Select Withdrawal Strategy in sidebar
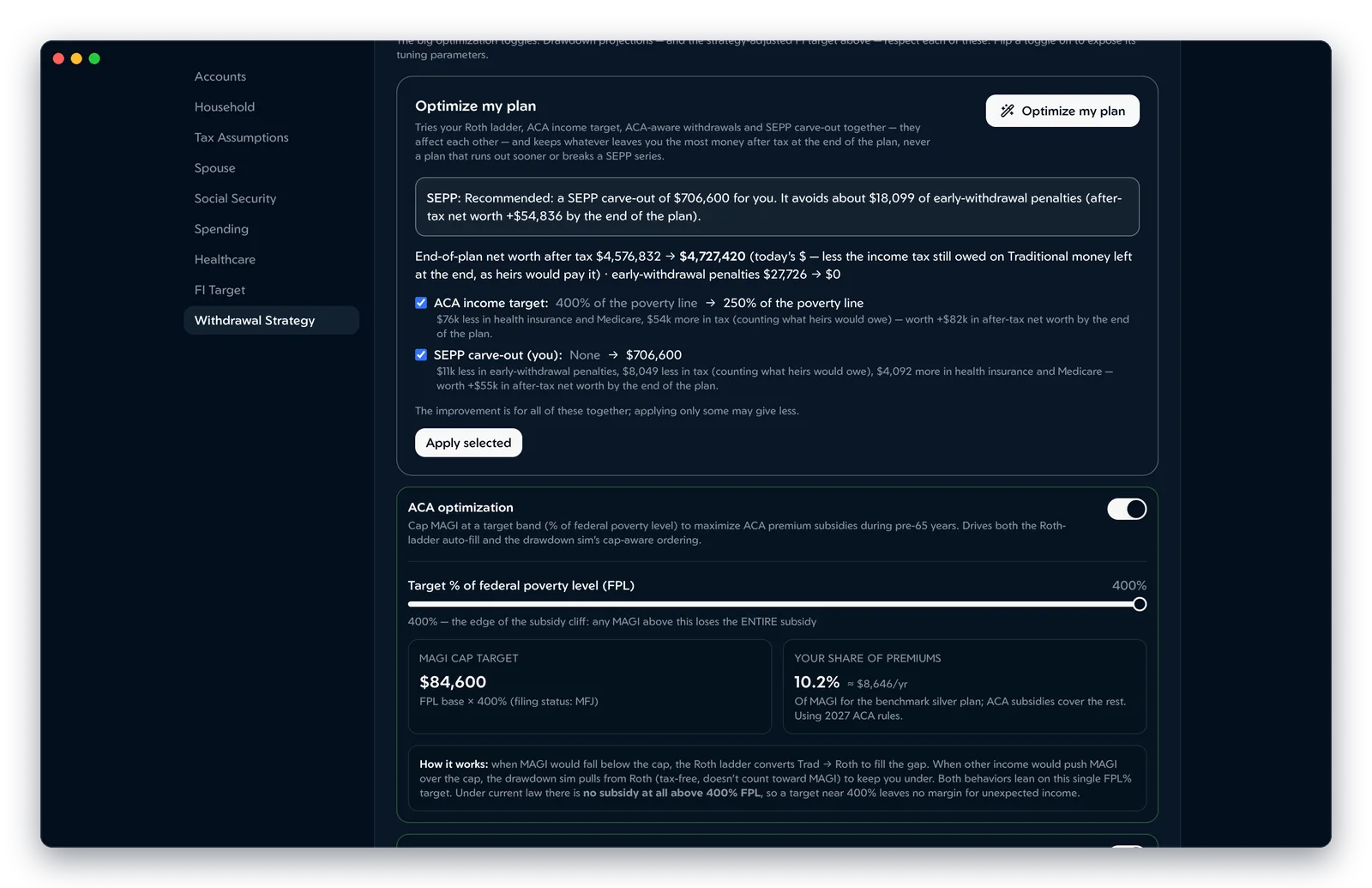This screenshot has height=888, width=1372. pos(271,320)
